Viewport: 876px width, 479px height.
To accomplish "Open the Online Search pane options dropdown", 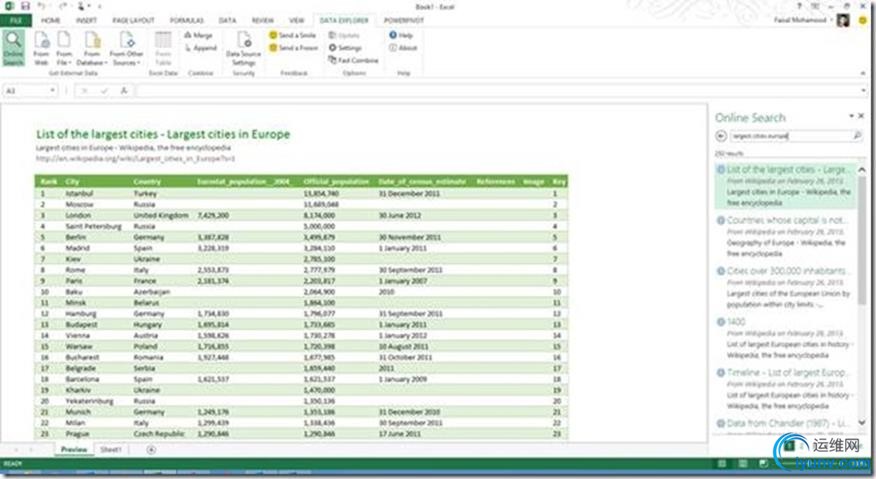I will tap(851, 116).
